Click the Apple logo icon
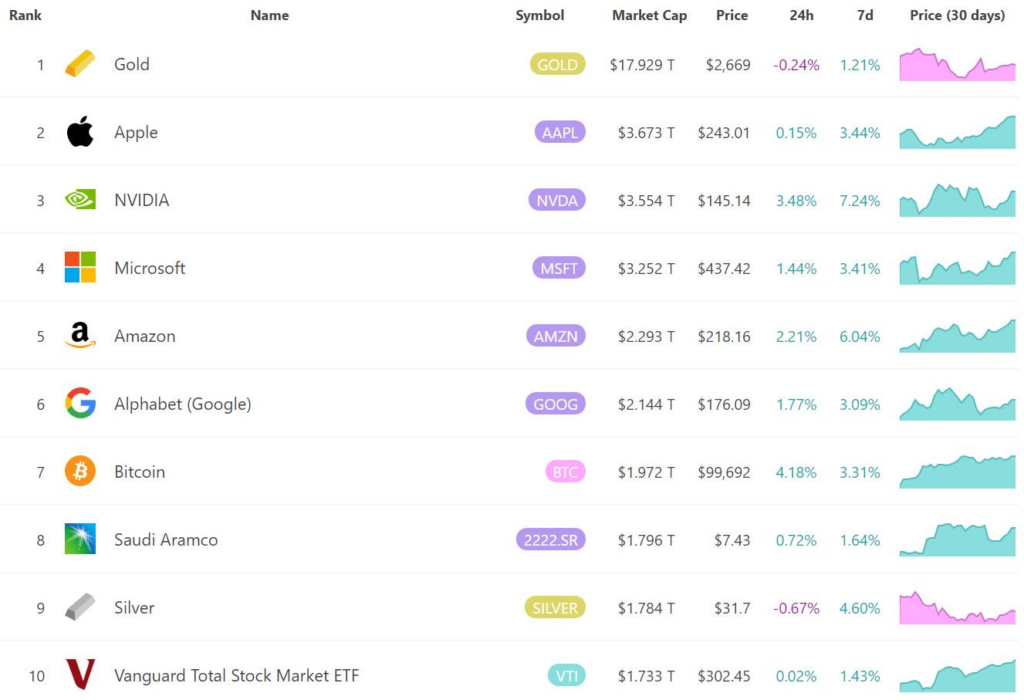Screen dimensions: 1024x700 click(80, 132)
